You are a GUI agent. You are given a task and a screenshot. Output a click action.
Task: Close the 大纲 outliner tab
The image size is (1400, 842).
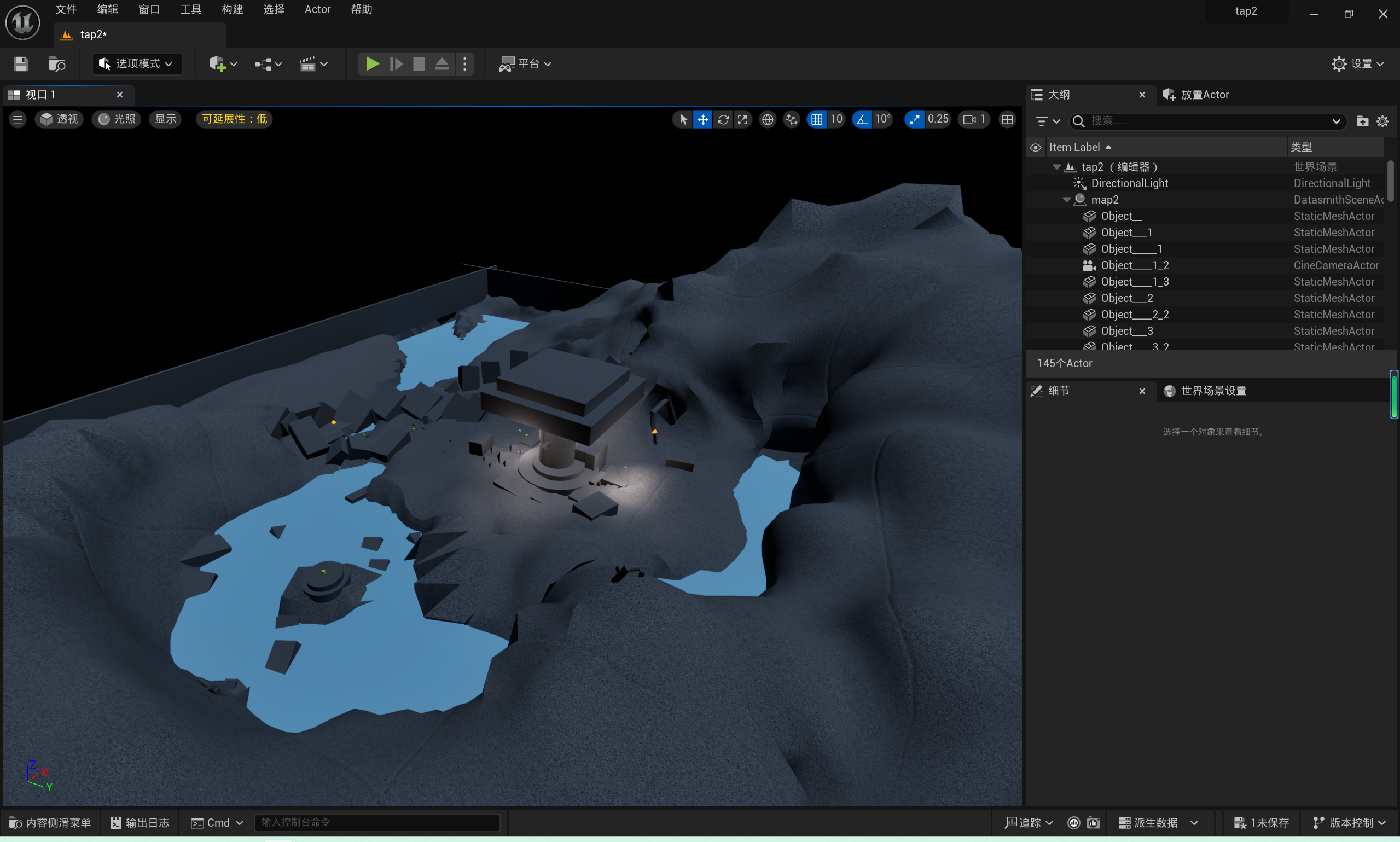pos(1142,95)
